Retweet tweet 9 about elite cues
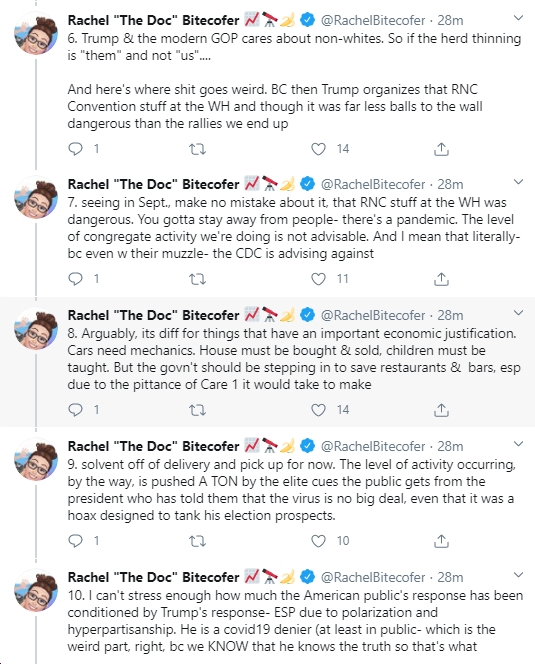The width and height of the screenshot is (535, 664). point(197,541)
